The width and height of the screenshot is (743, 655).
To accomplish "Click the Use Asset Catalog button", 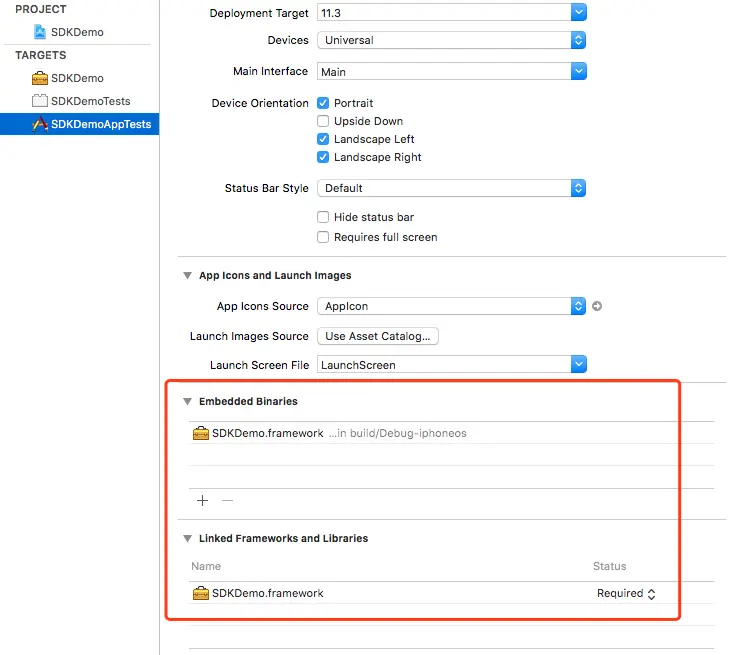I will [378, 336].
